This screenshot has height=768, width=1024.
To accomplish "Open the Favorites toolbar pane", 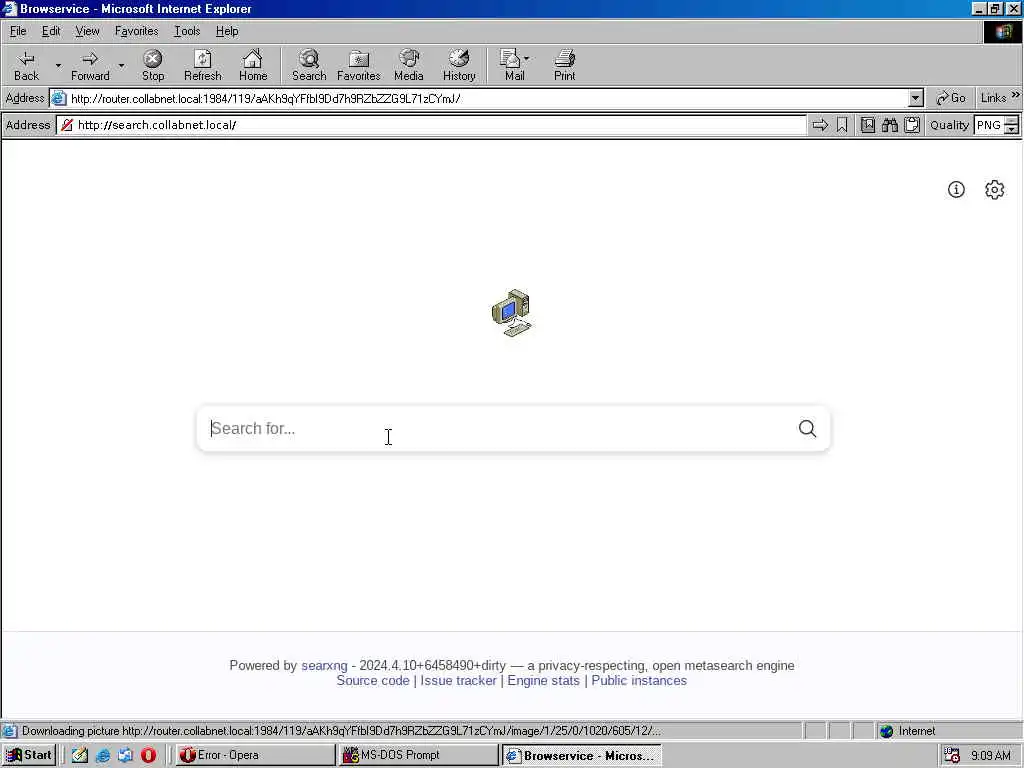I will click(x=359, y=65).
